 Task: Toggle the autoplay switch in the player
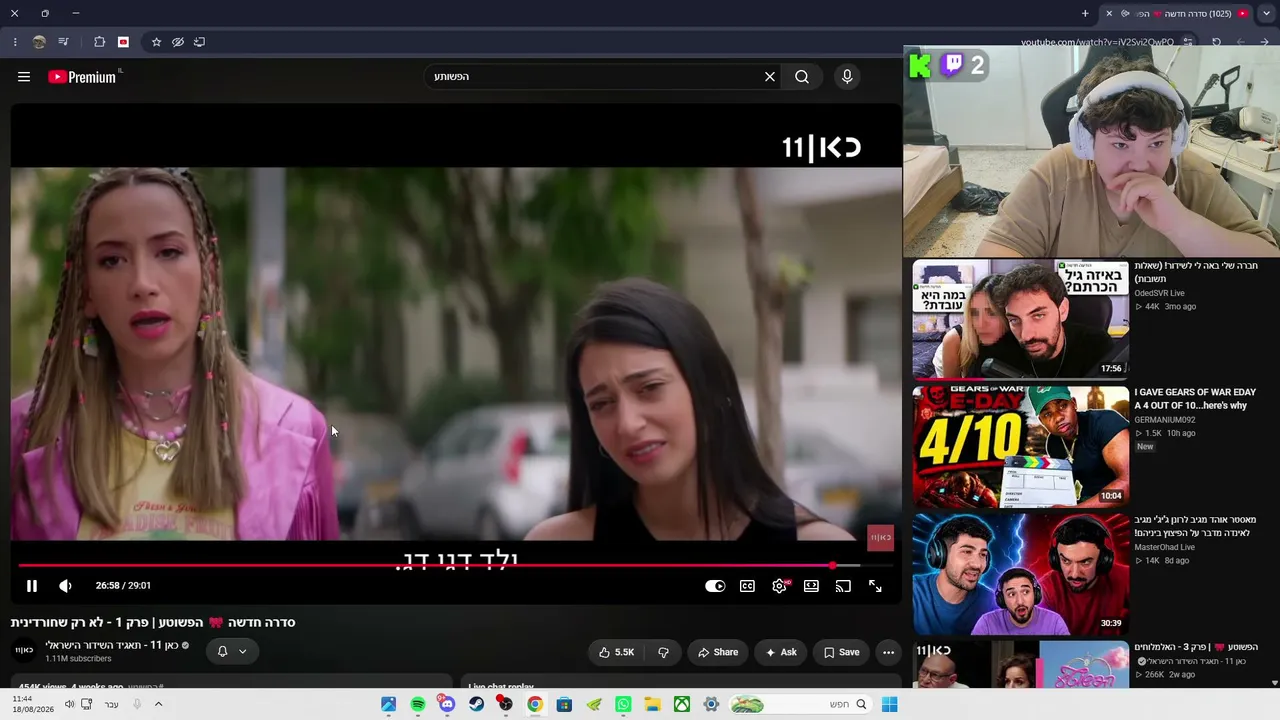point(715,586)
